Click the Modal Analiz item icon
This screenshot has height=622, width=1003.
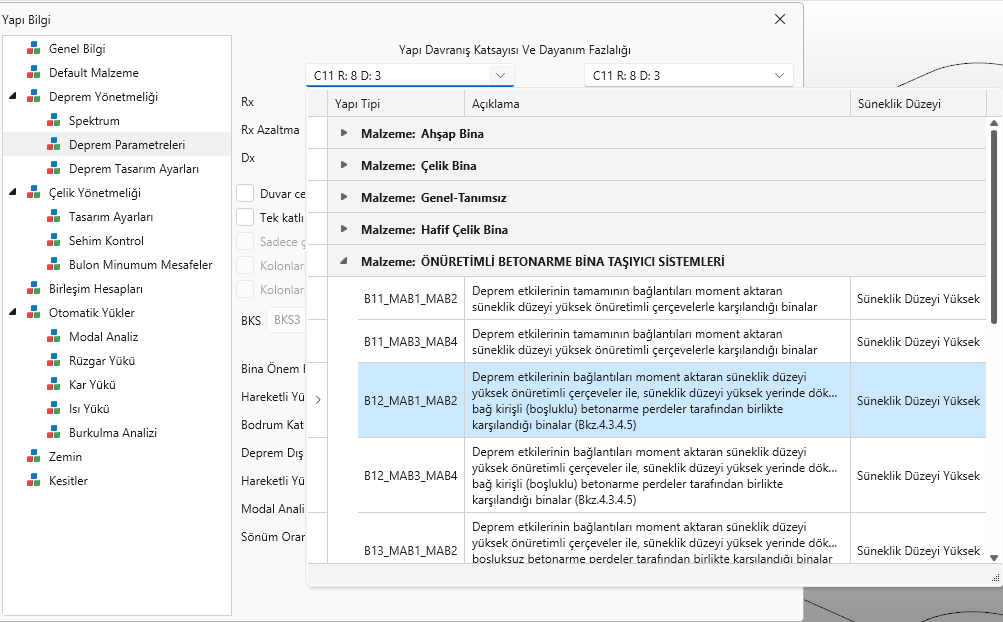point(54,337)
